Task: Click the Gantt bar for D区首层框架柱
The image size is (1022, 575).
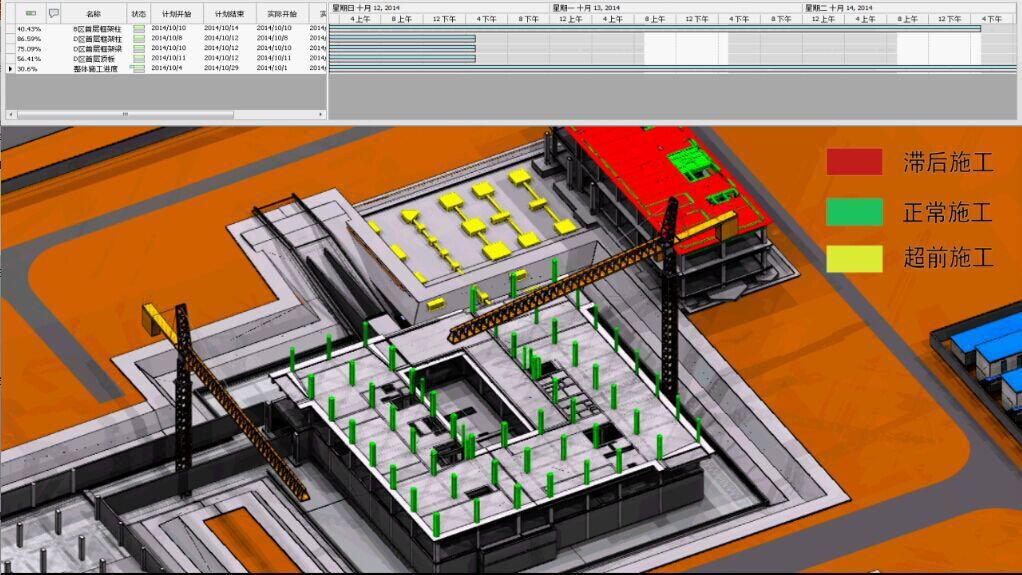Action: (x=403, y=38)
